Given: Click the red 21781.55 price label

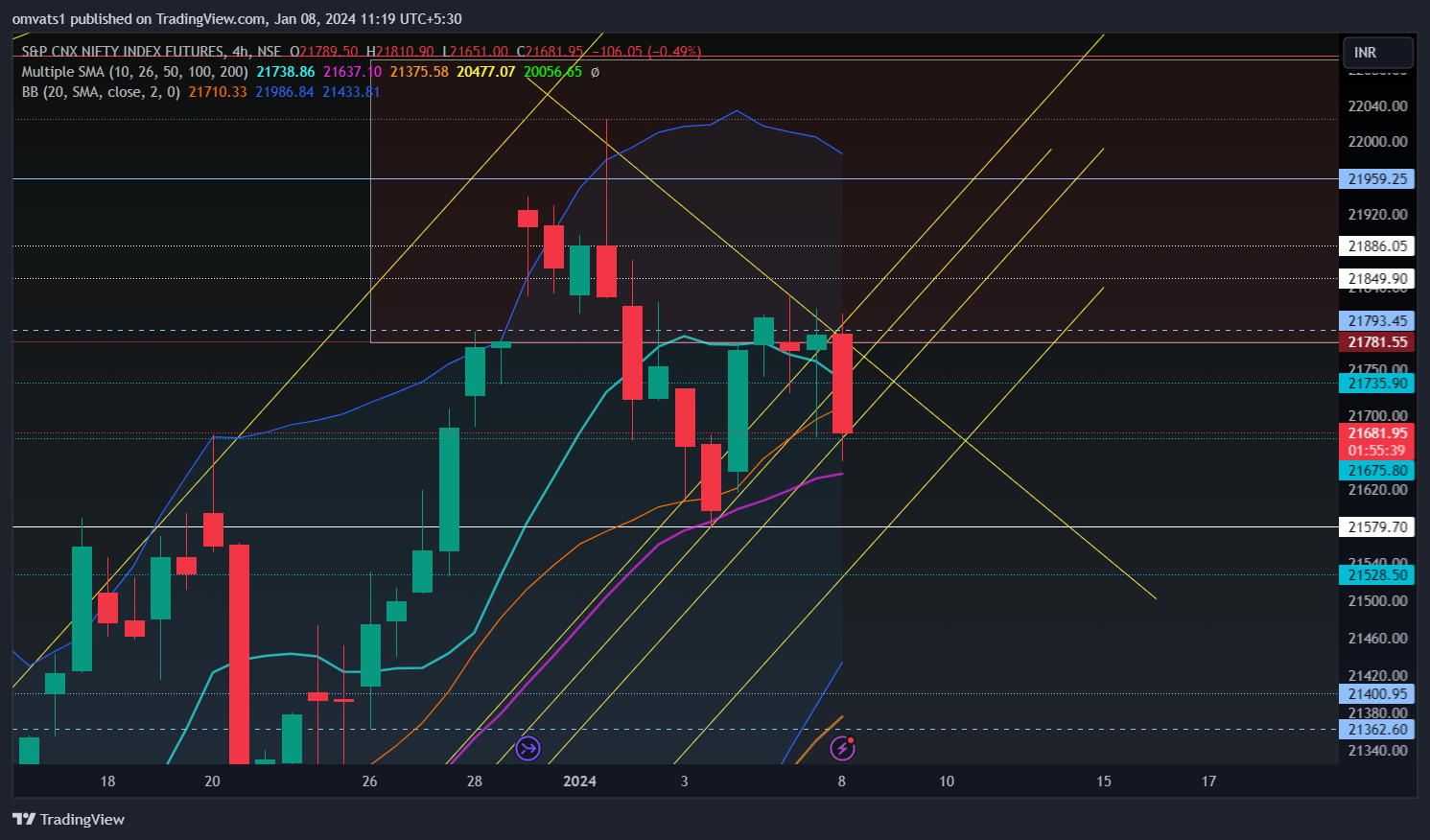Looking at the screenshot, I should click(x=1377, y=342).
